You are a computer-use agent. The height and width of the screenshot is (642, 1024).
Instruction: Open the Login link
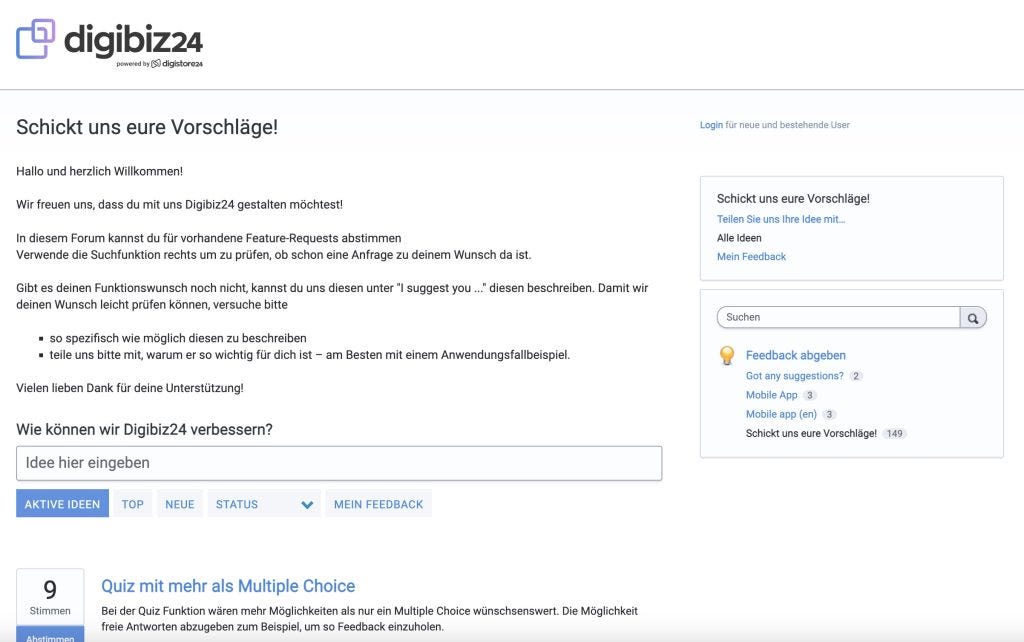point(709,124)
